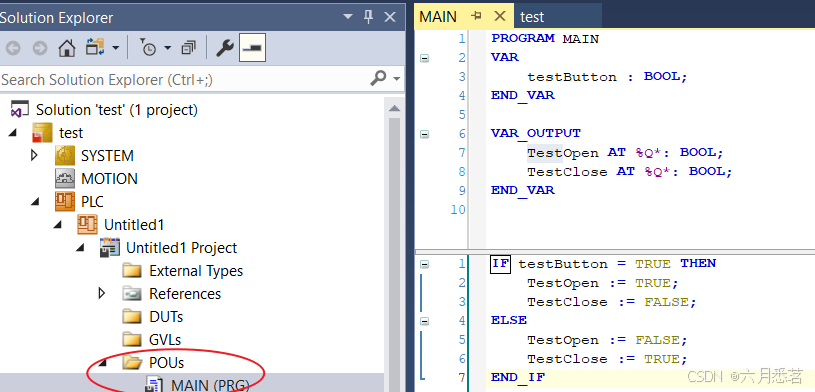The image size is (815, 392).
Task: Click the PLC node icon
Action: click(65, 201)
